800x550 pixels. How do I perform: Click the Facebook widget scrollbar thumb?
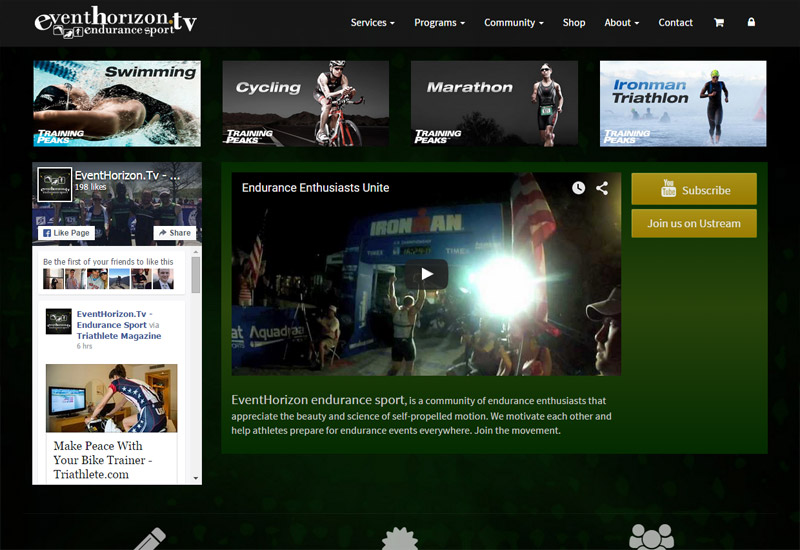pos(196,275)
